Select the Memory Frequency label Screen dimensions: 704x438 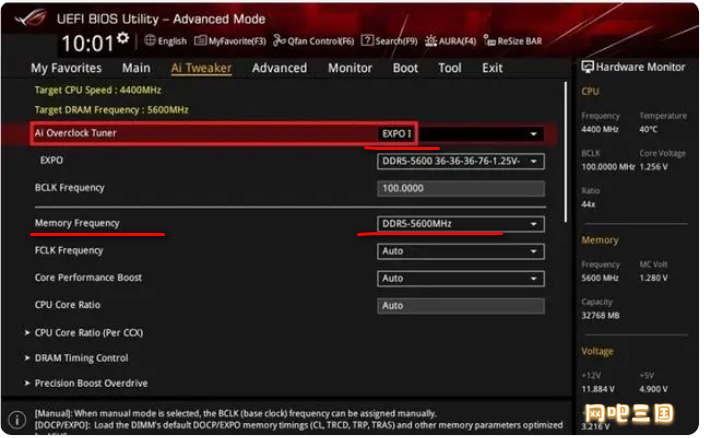tap(77, 223)
